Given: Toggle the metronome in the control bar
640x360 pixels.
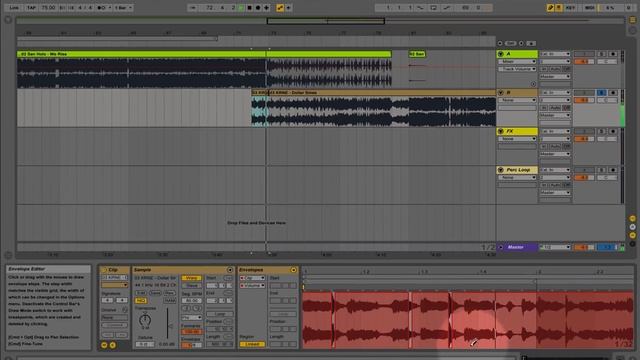Looking at the screenshot, I should [101, 7].
